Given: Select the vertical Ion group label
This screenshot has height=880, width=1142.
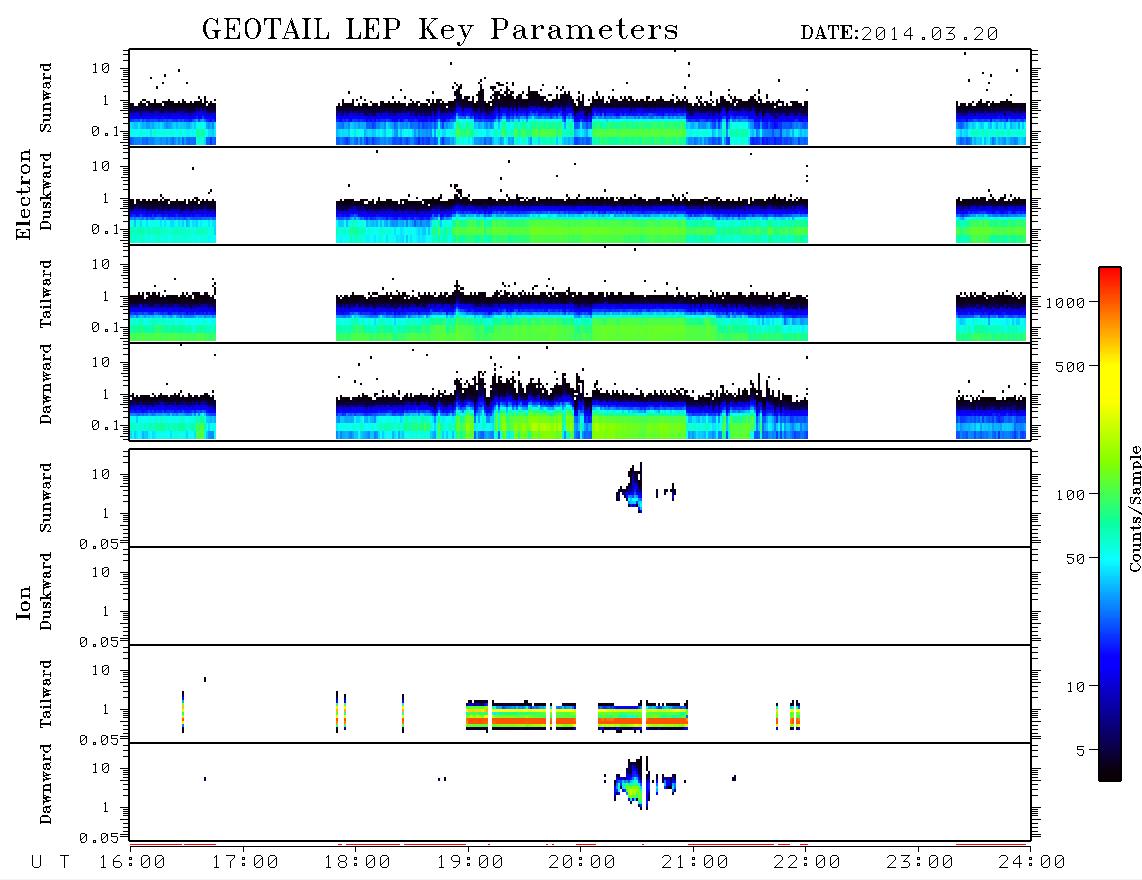Looking at the screenshot, I should tap(23, 602).
